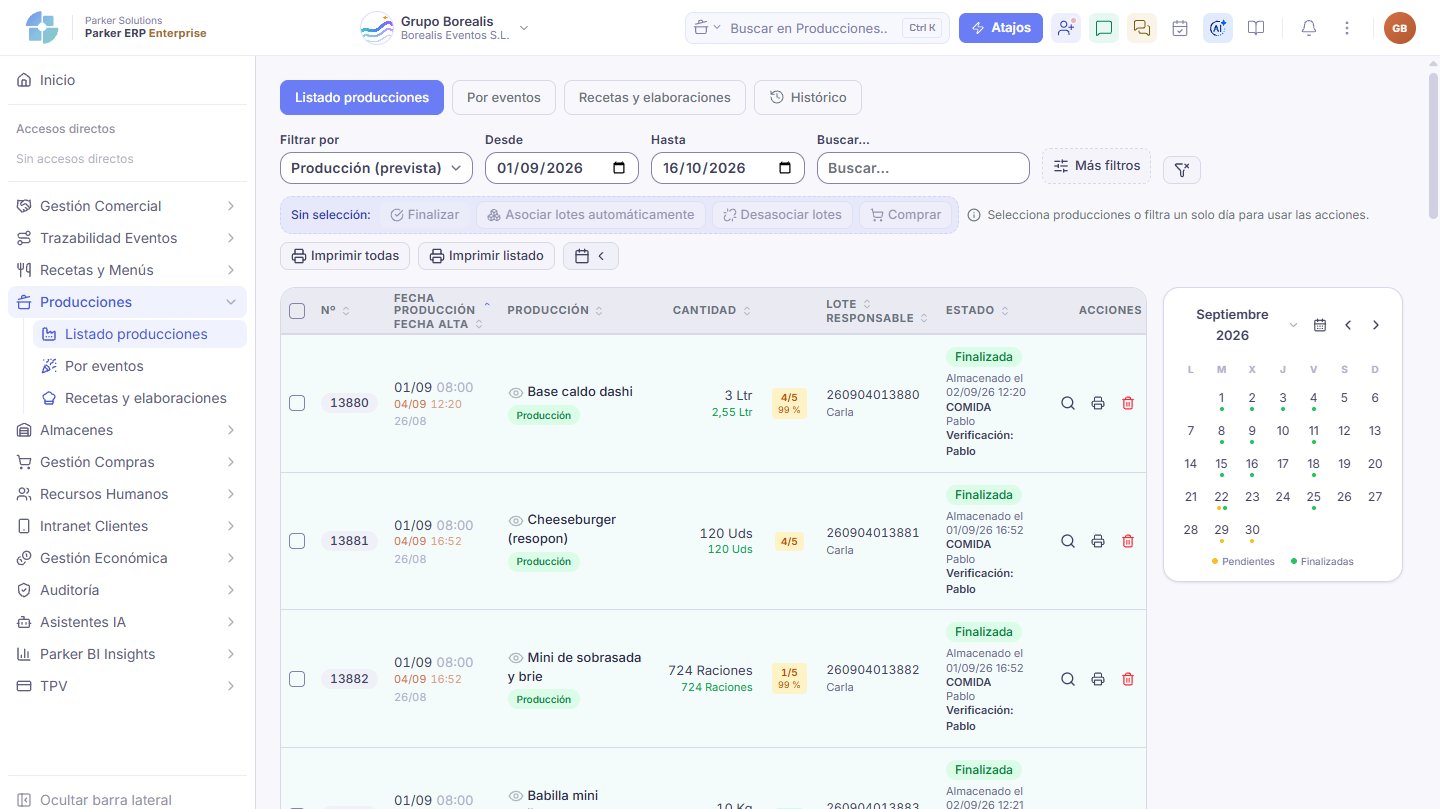Click the Más filtros button

coord(1097,166)
